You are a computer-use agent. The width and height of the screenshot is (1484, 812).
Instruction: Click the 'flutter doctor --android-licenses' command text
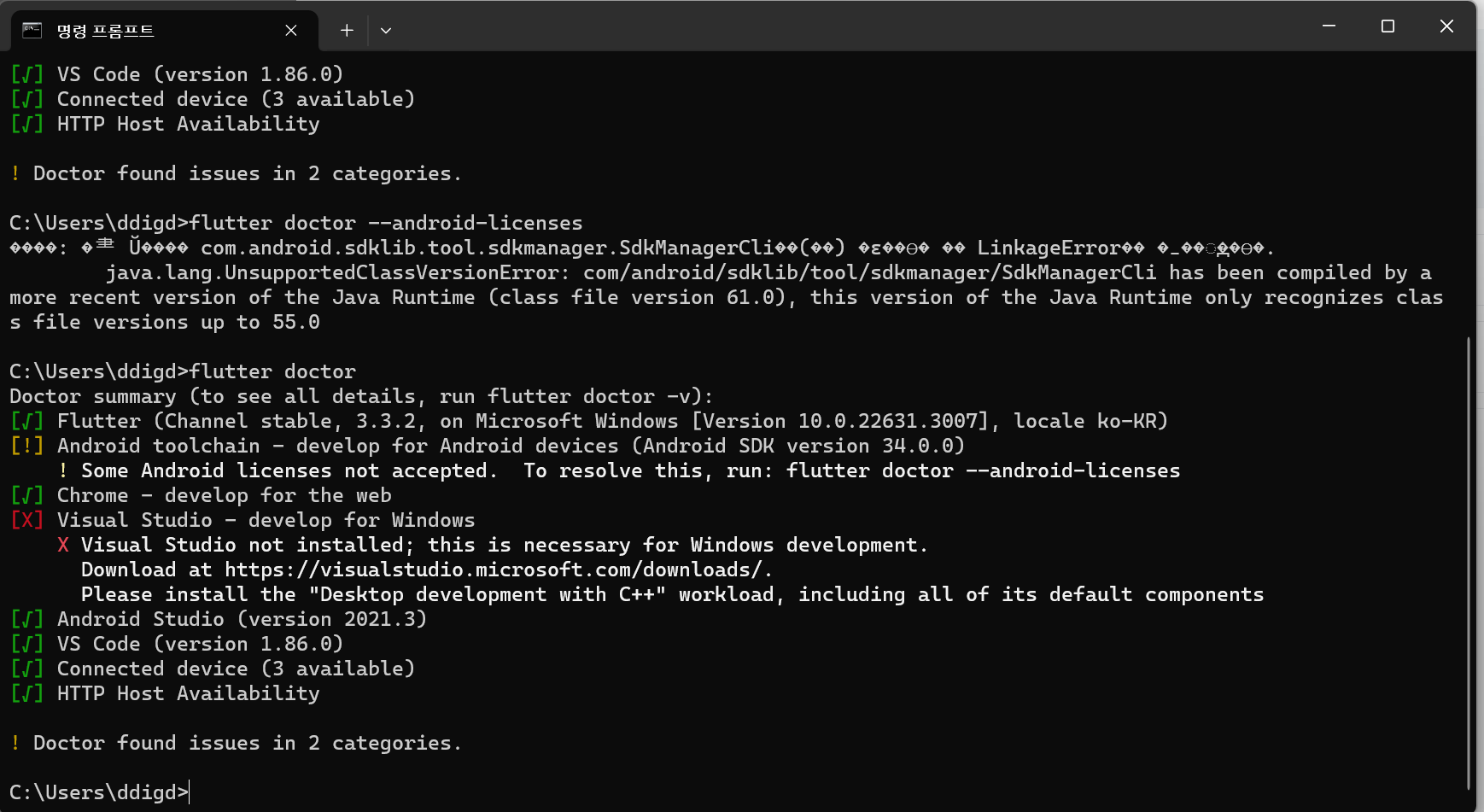[386, 223]
